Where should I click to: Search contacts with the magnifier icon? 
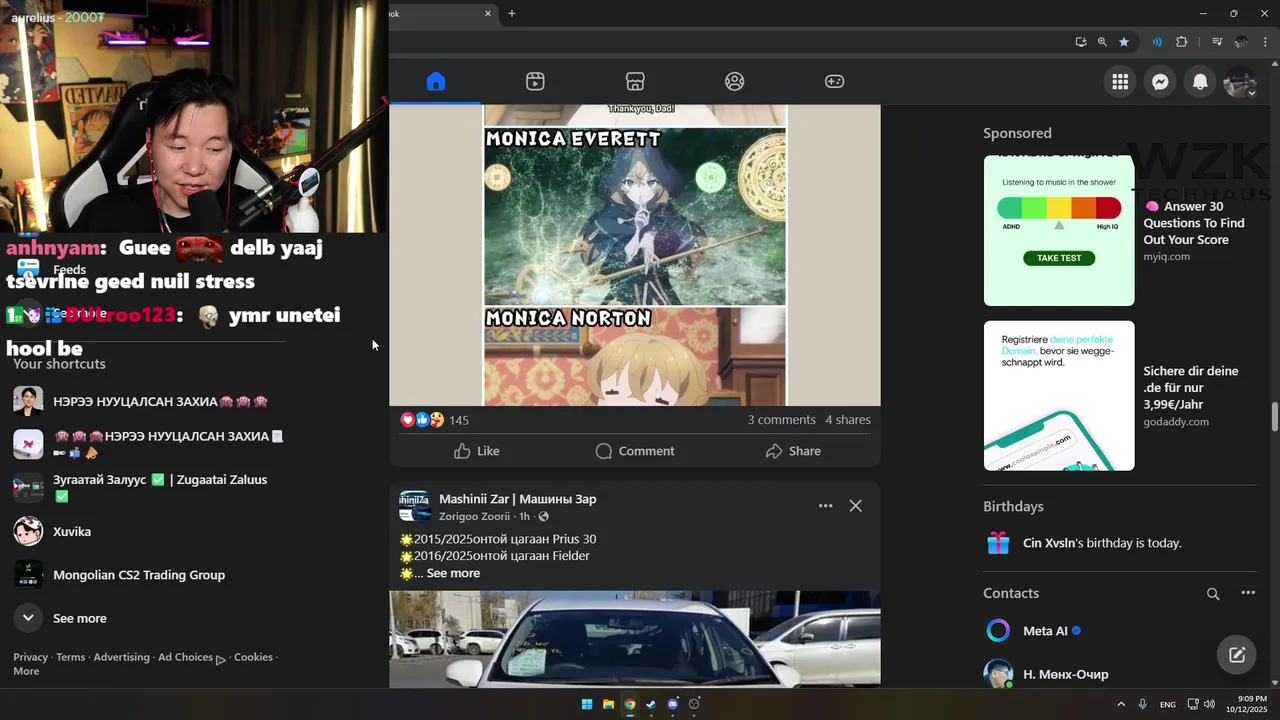[x=1213, y=594]
